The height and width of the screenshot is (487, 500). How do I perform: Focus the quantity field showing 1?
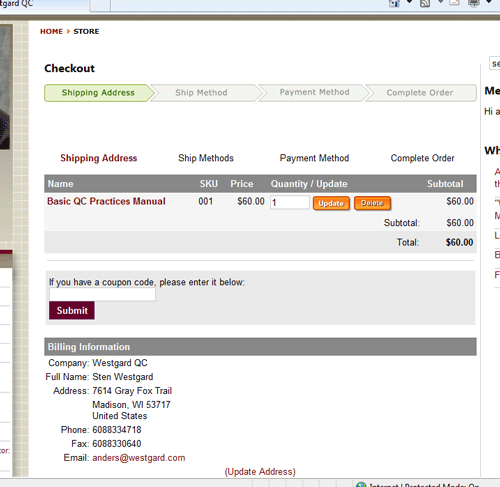(290, 202)
